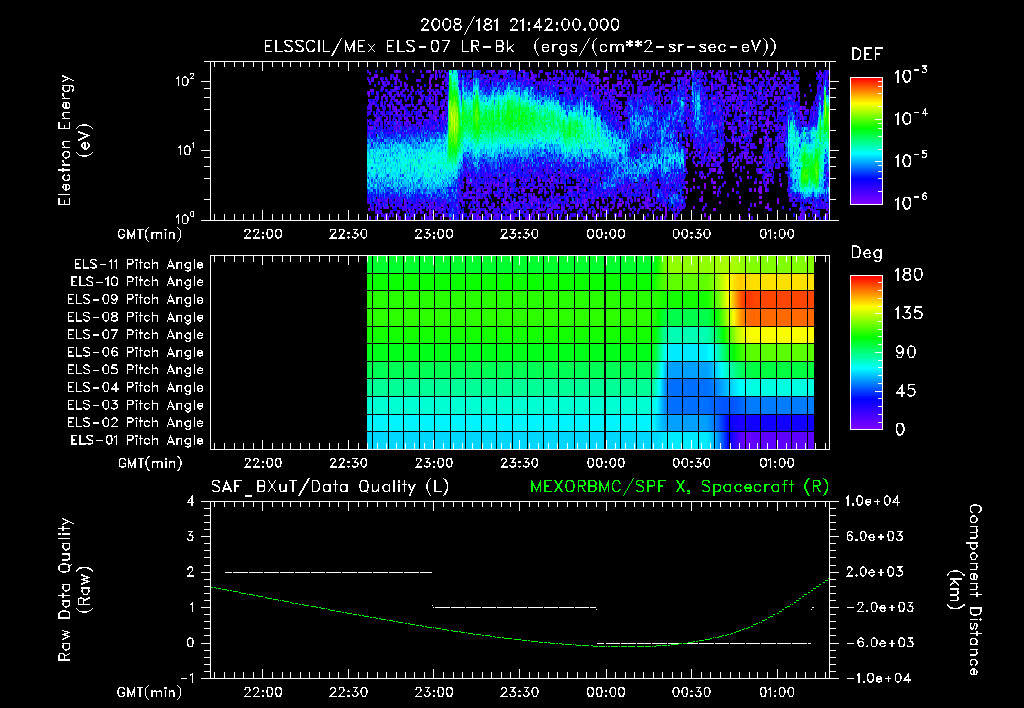Click the timestamp title 2008/181 21:42:00.000
The height and width of the screenshot is (708, 1024).
coord(520,25)
